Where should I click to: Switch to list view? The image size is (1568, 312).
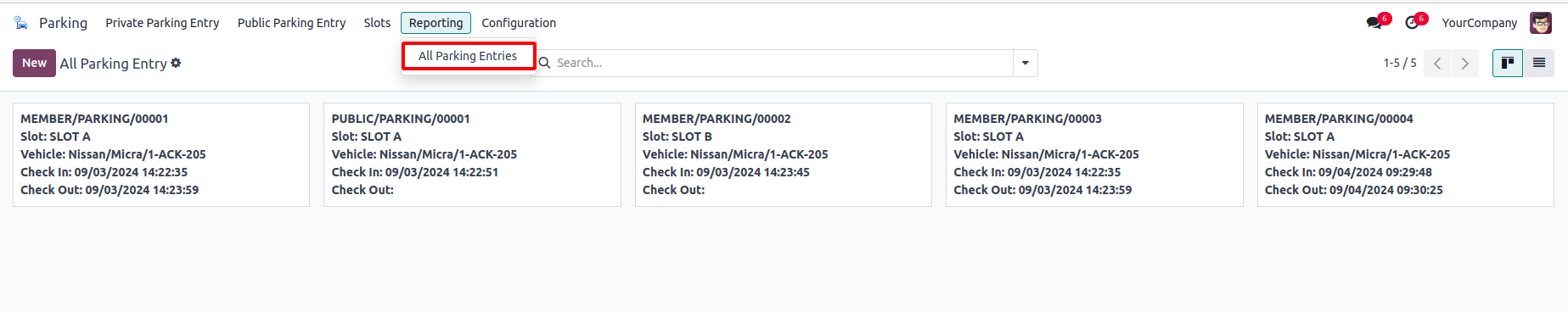[1538, 63]
